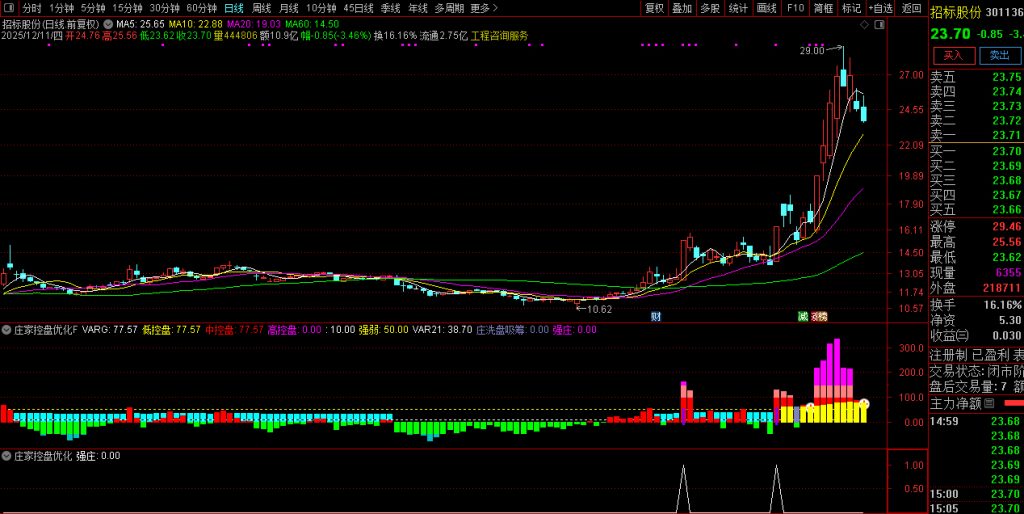1024x514 pixels.
Task: Select the 季线 quarterly chart tab
Action: pyautogui.click(x=391, y=8)
